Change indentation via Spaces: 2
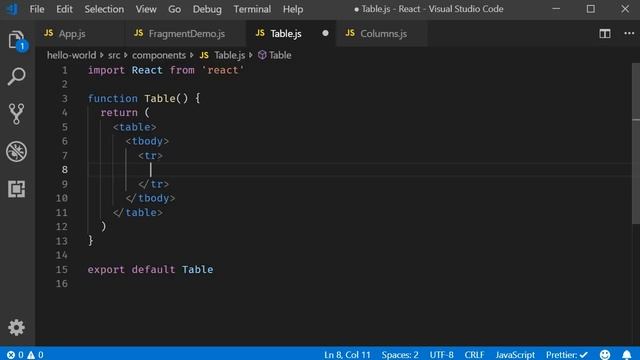This screenshot has width=640, height=360. pos(400,355)
